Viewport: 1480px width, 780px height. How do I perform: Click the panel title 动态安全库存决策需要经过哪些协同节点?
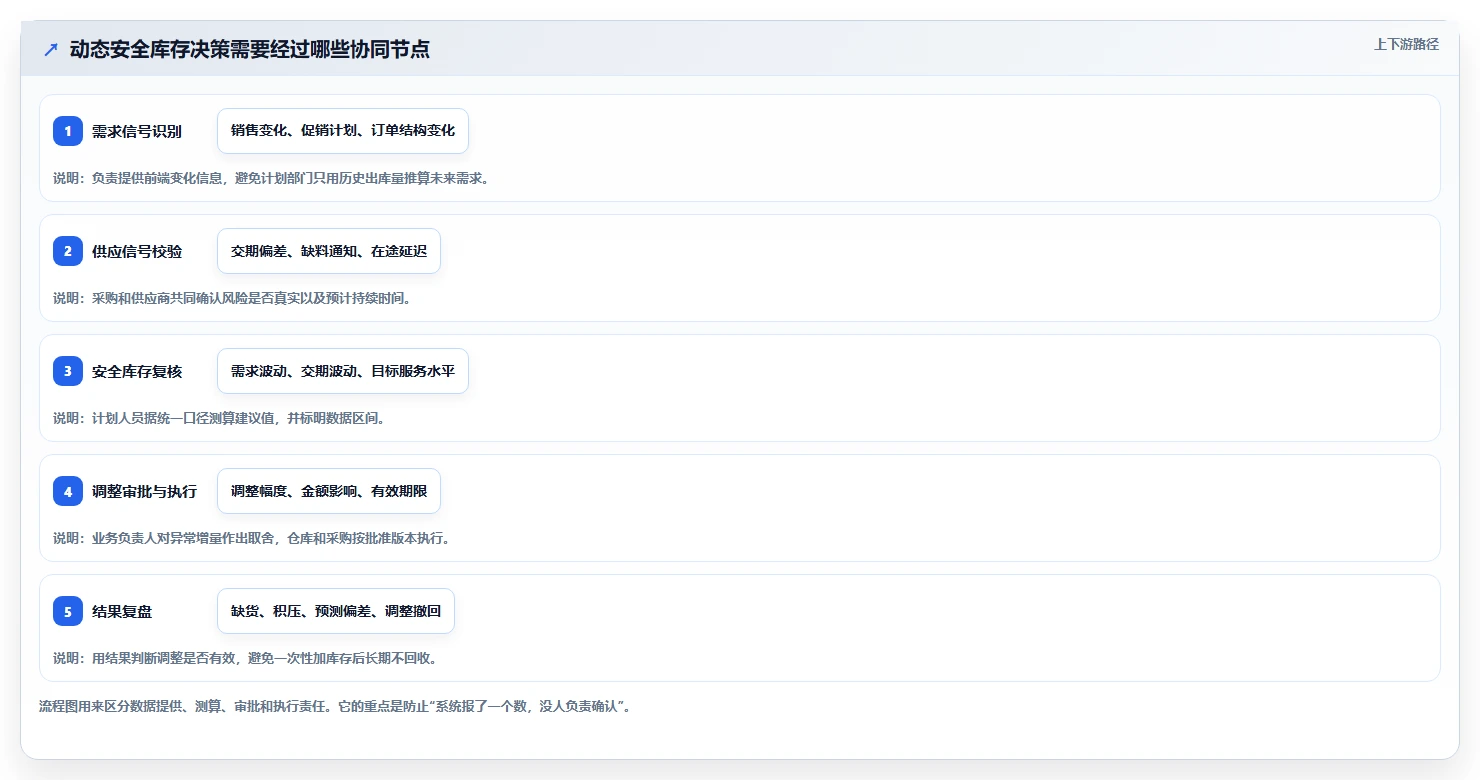[250, 49]
